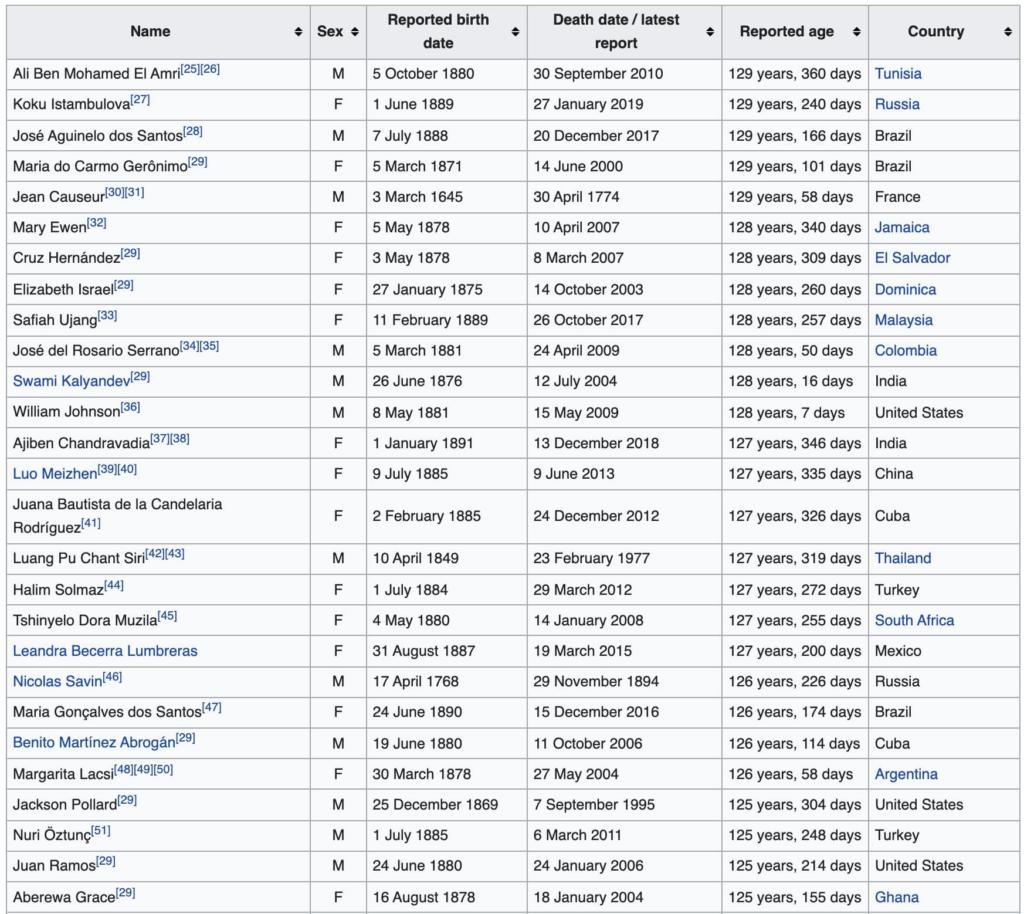Click sort arrows in Sex column header
Image resolution: width=1024 pixels, height=914 pixels.
point(355,32)
